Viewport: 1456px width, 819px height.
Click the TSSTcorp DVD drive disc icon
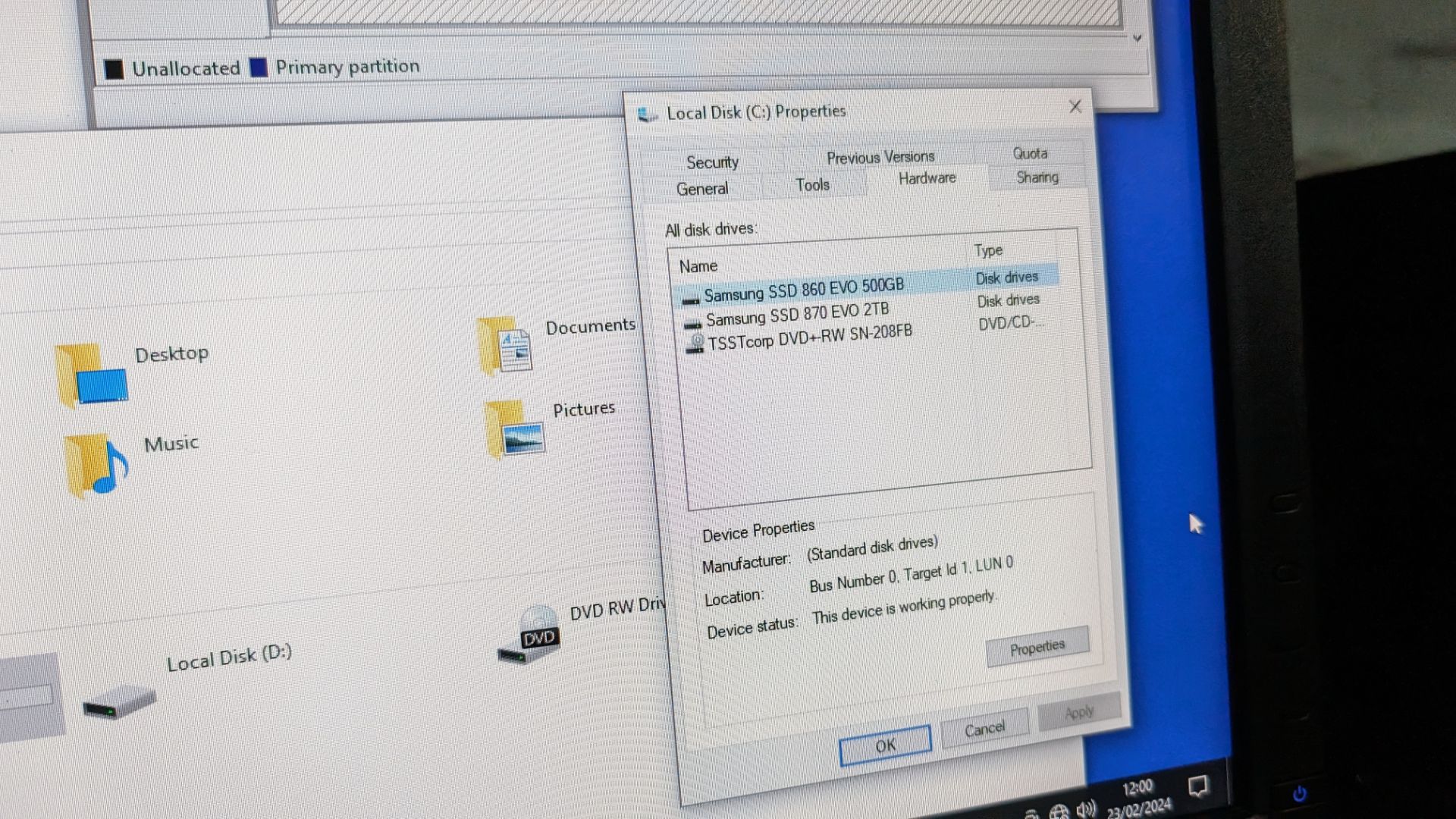(x=695, y=344)
